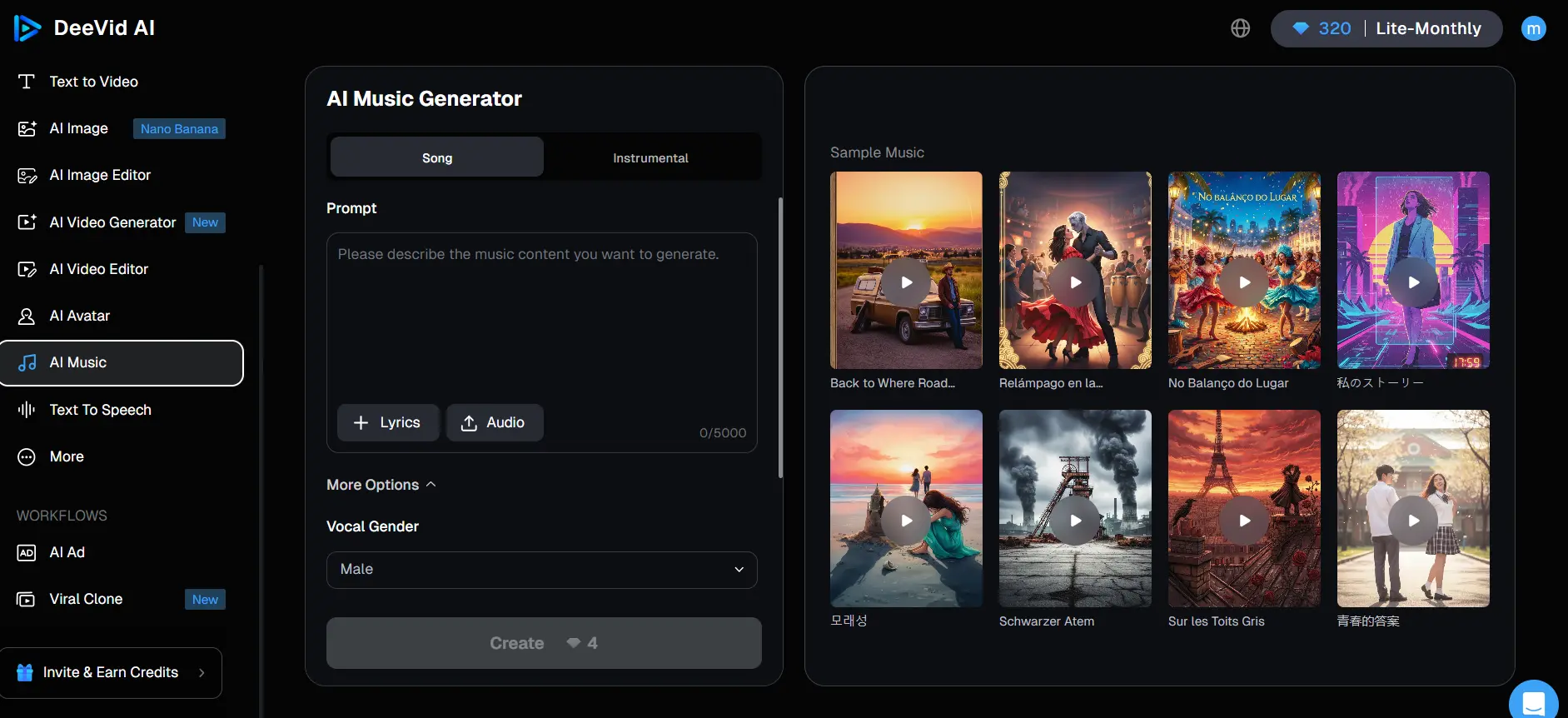1568x718 pixels.
Task: Open the Vocal Gender dropdown set to Male
Action: (x=542, y=570)
